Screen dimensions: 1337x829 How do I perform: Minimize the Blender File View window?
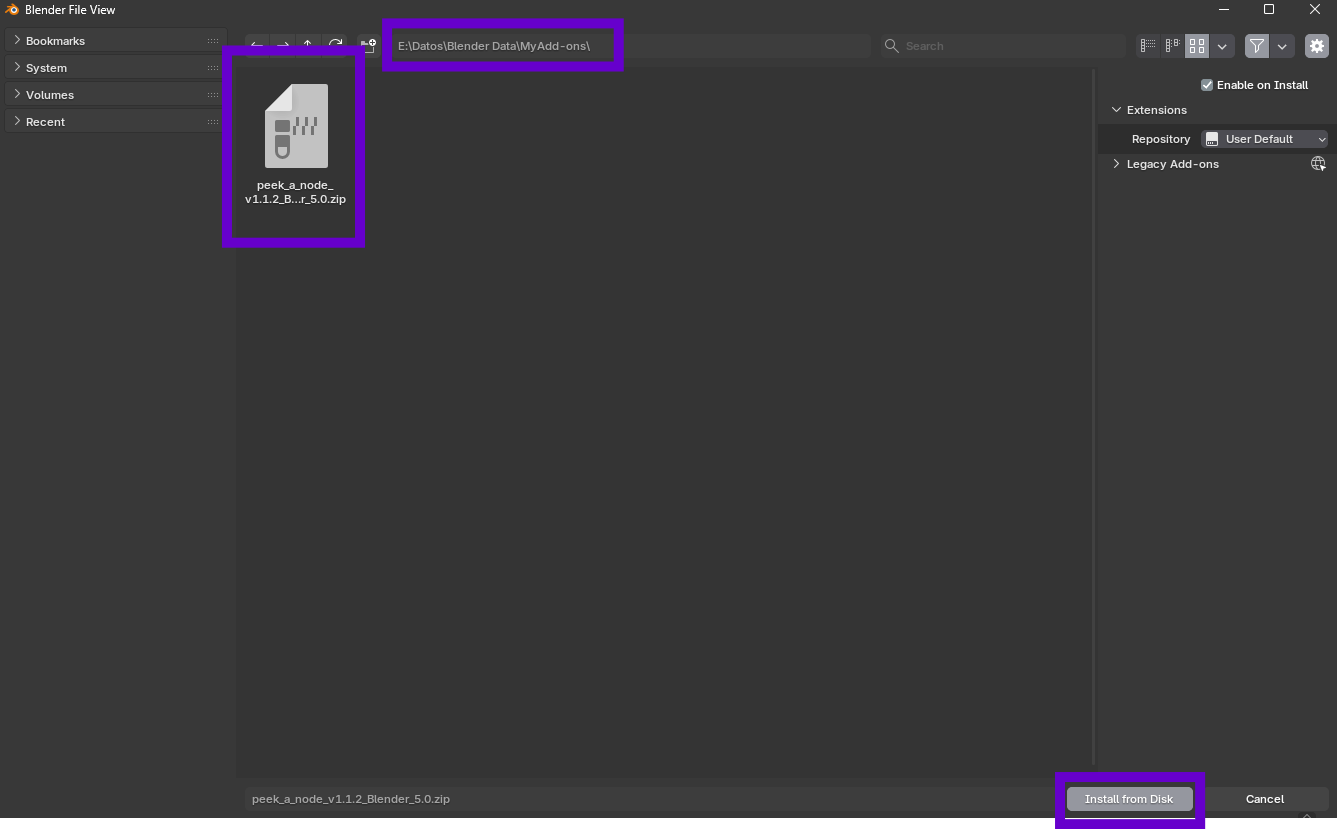(x=1224, y=10)
